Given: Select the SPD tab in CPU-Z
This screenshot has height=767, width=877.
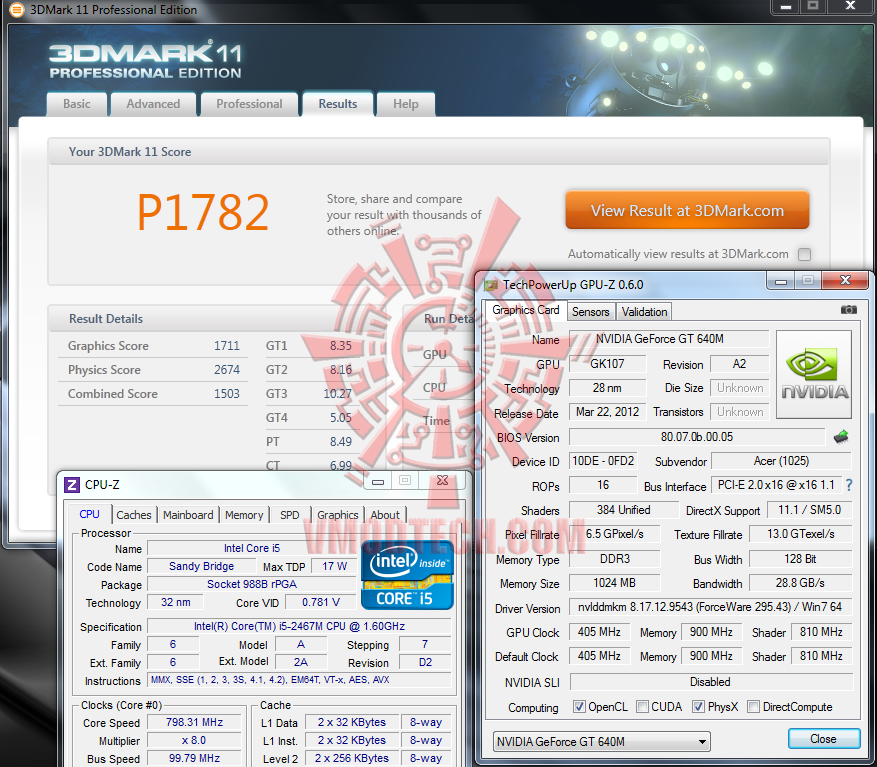Looking at the screenshot, I should [290, 515].
